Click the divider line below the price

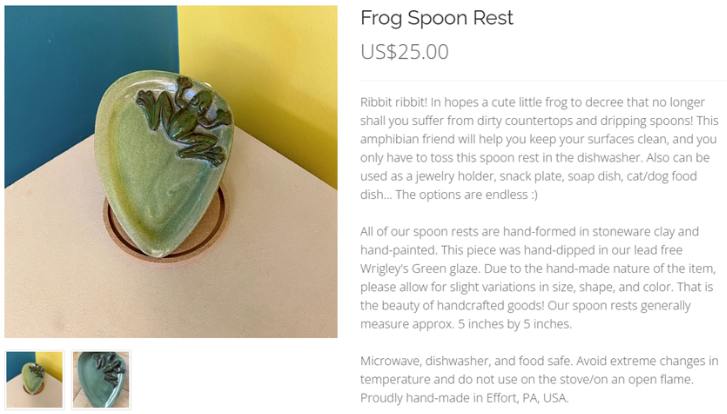[x=543, y=81]
